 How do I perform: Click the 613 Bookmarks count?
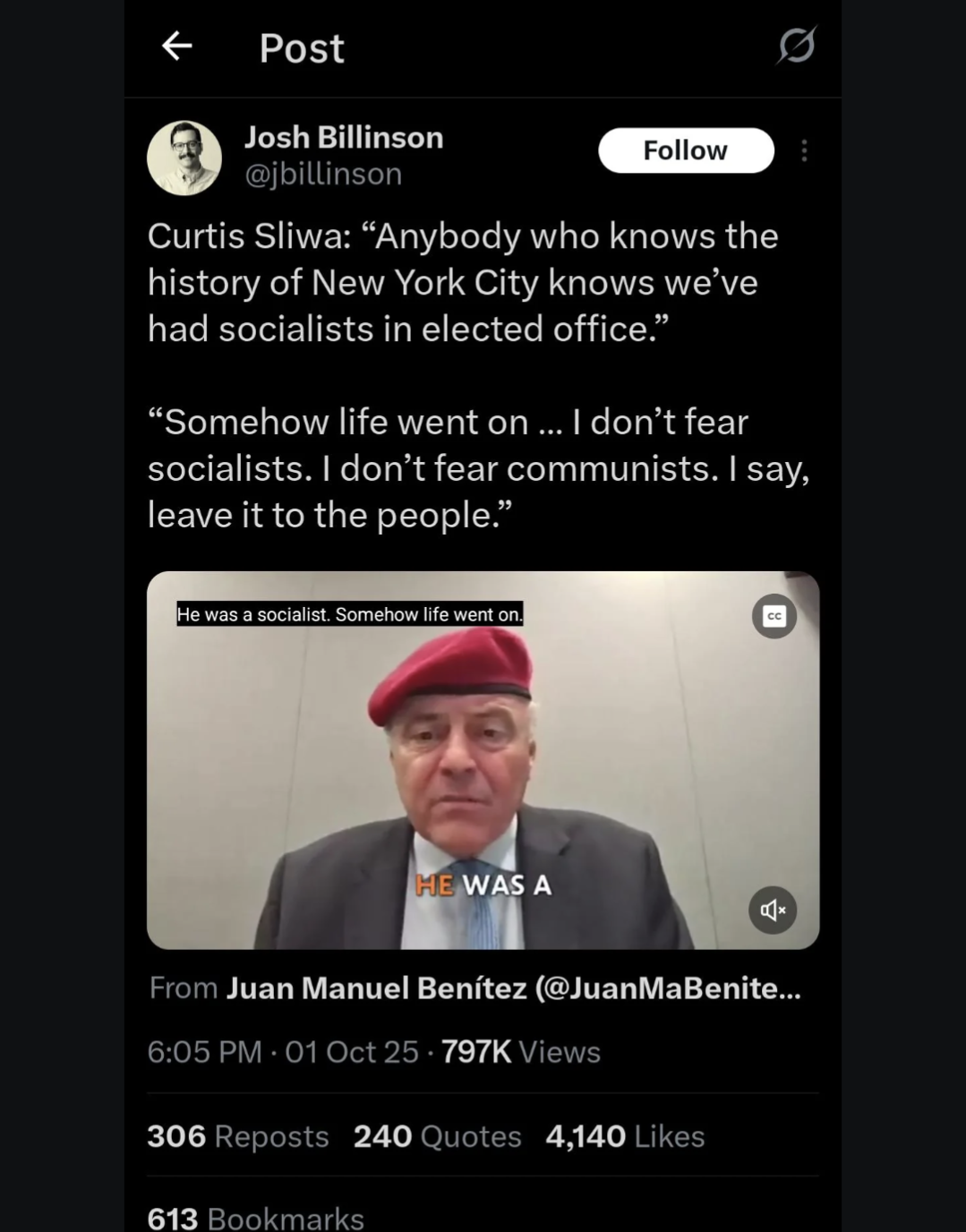coord(256,1218)
